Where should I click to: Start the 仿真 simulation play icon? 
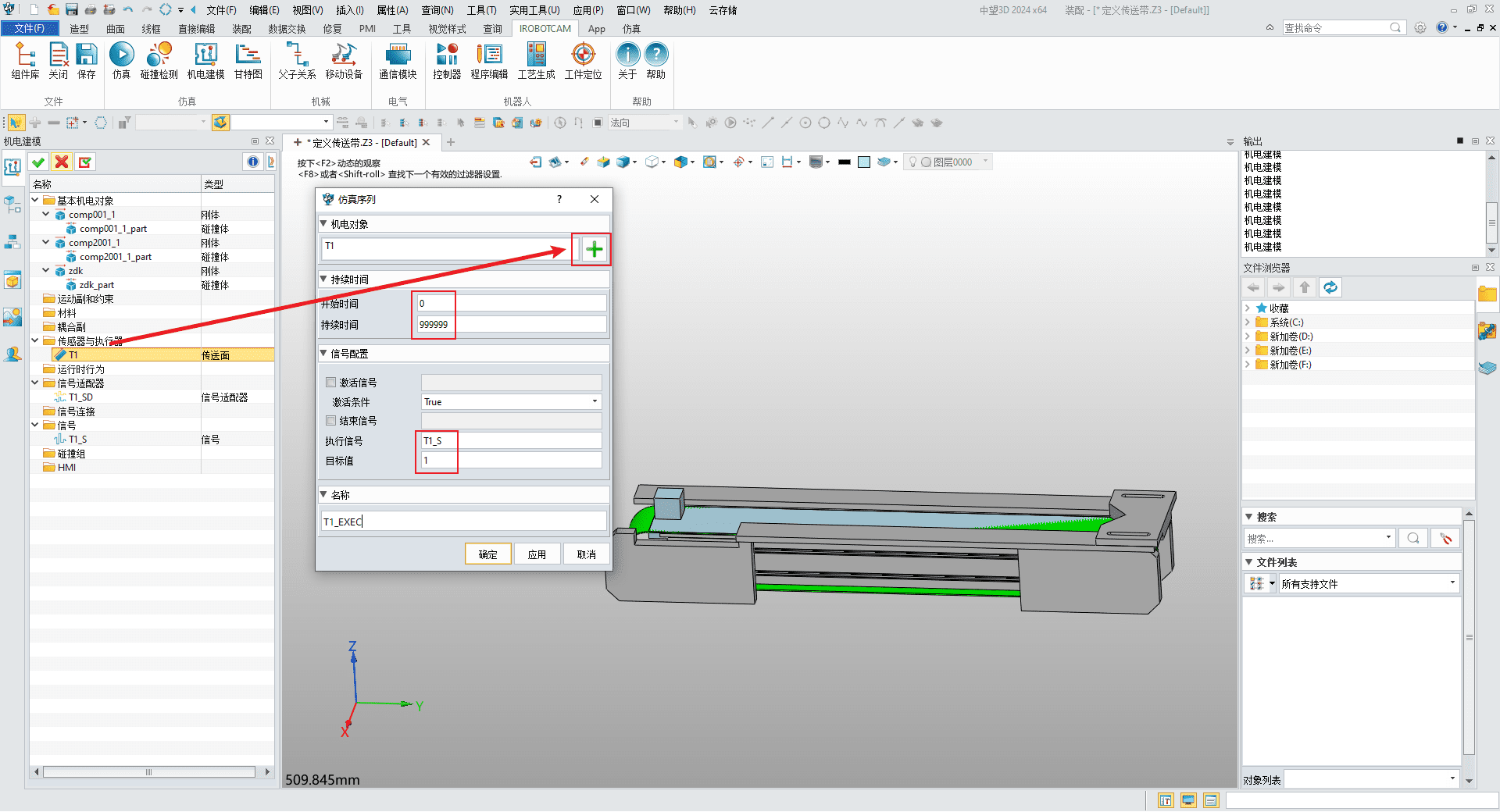pos(121,61)
